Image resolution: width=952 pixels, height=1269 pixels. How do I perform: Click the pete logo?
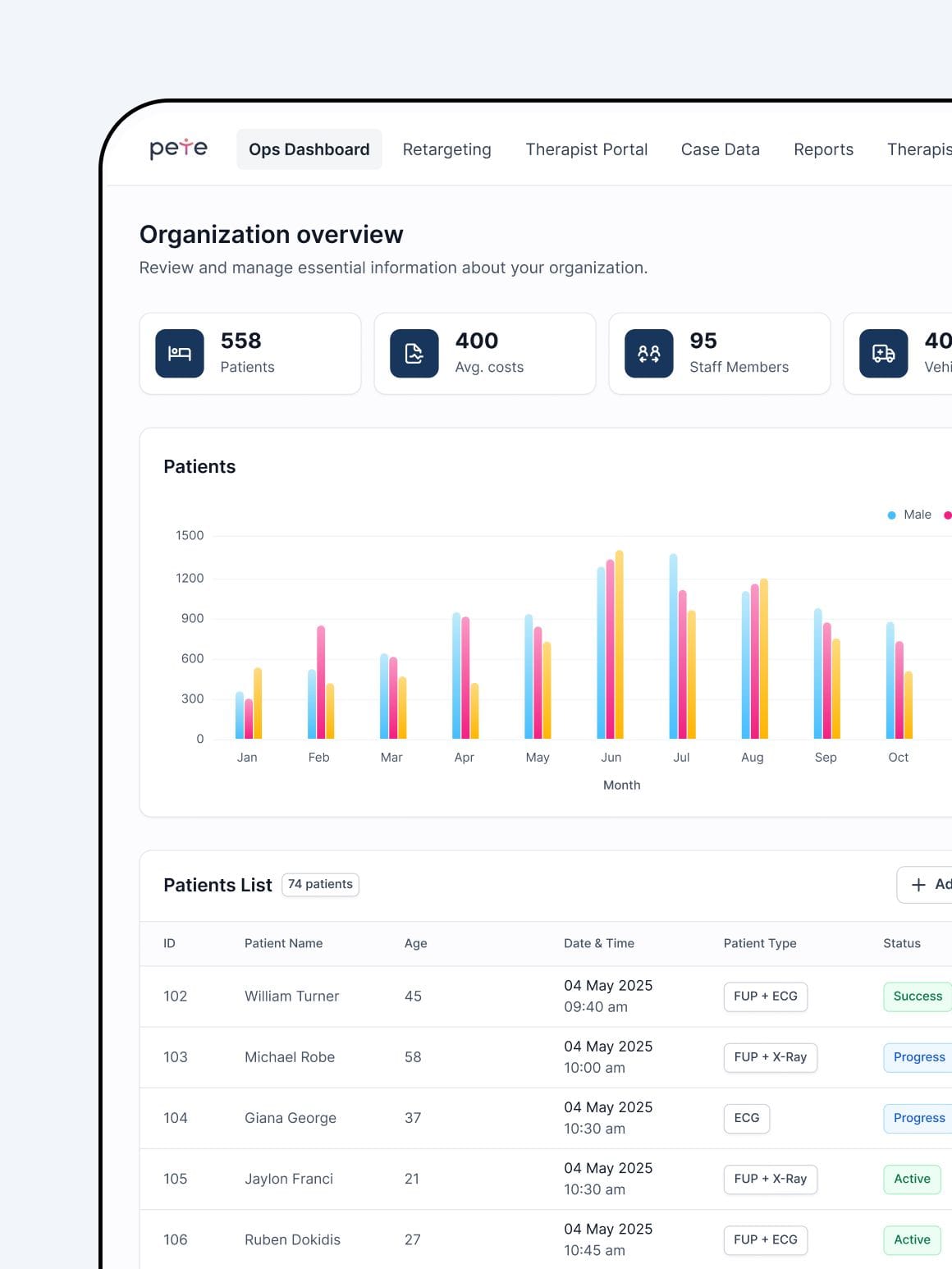(178, 149)
